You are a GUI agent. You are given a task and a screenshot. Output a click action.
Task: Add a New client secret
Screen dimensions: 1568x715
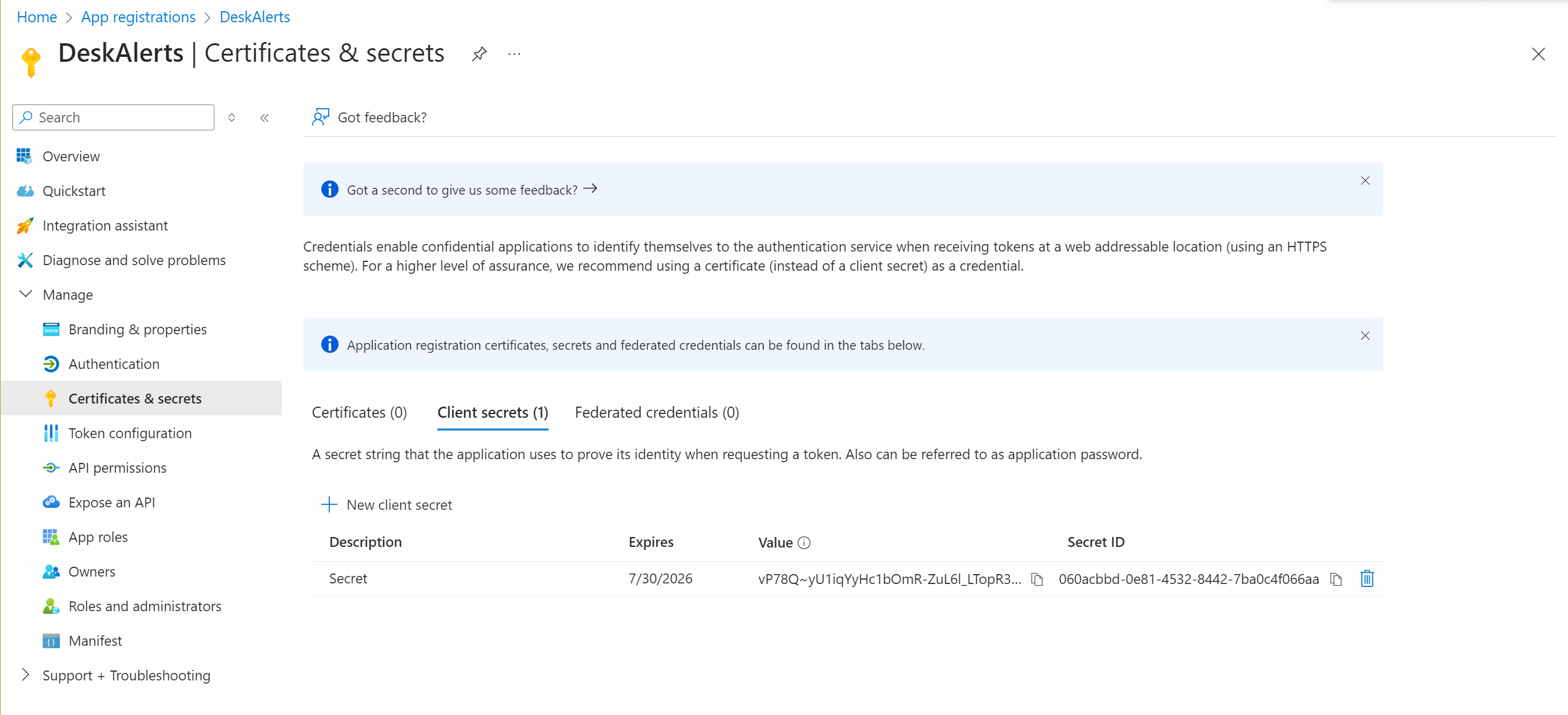tap(387, 505)
